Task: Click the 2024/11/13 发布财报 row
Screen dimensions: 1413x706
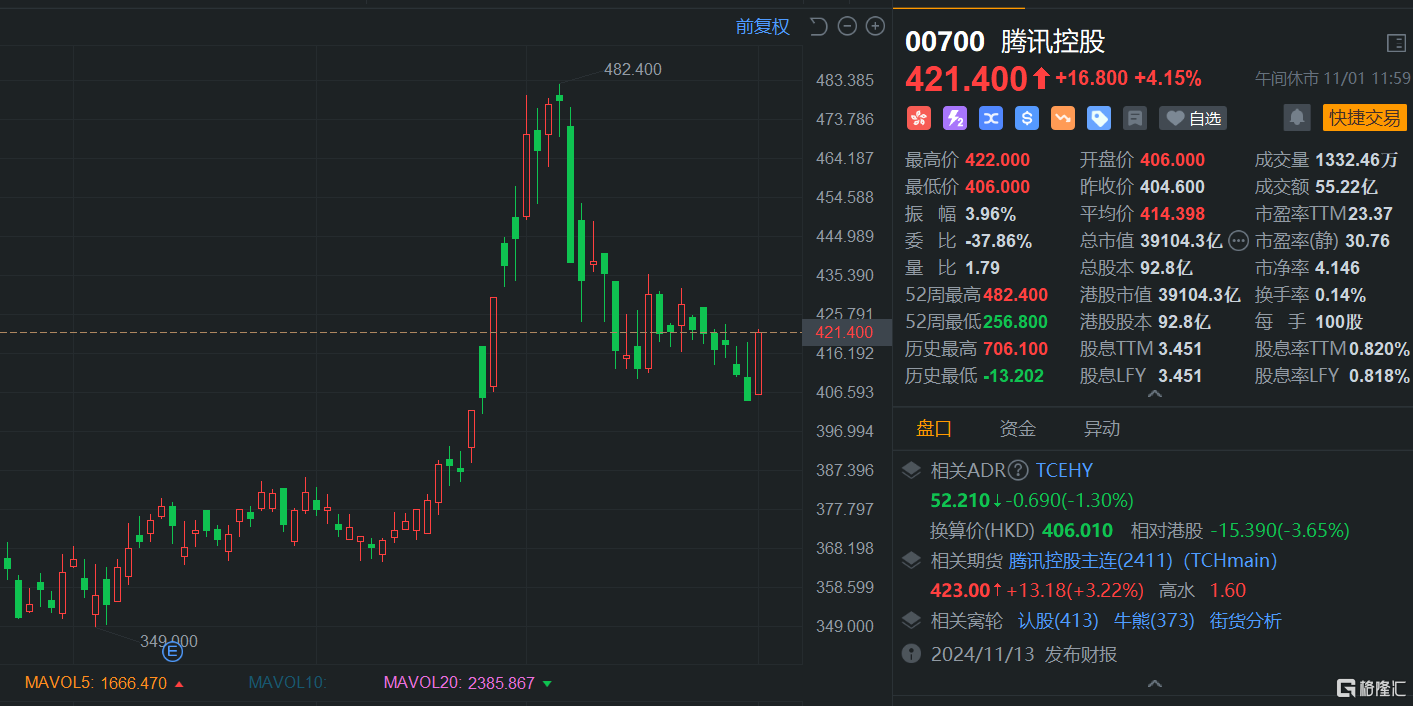Action: 1023,655
